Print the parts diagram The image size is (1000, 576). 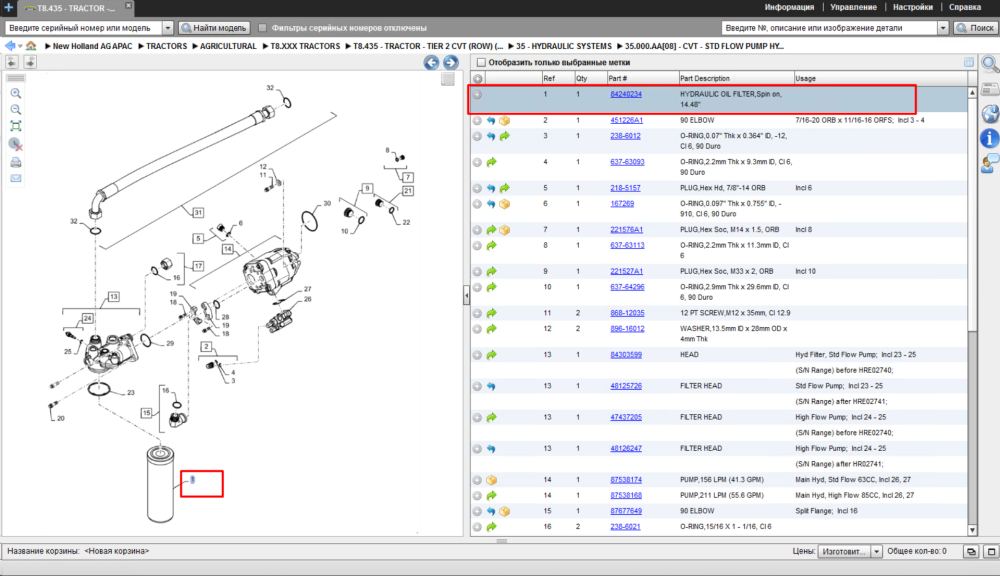[16, 163]
